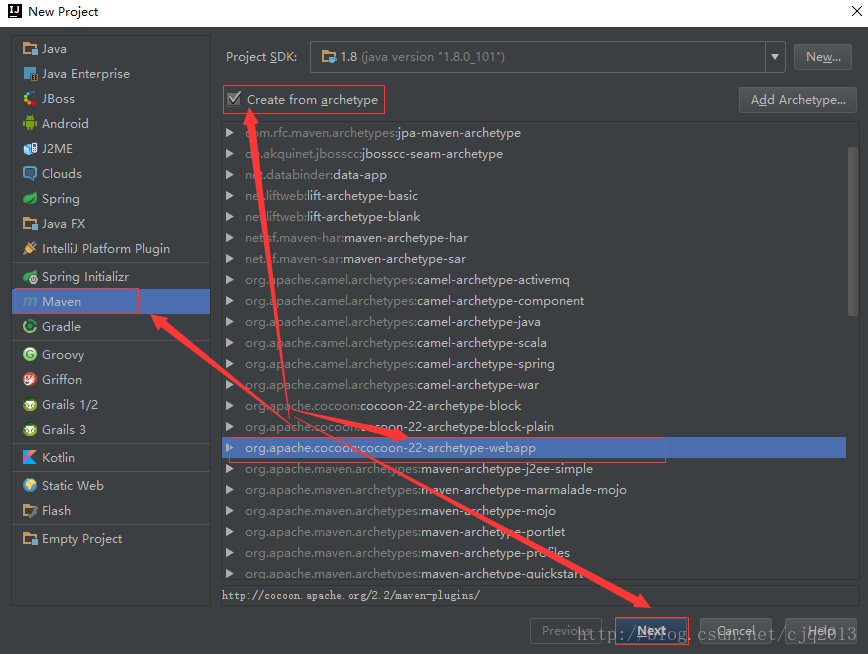
Task: Select IntelliJ Platform Plugin icon
Action: coord(30,249)
